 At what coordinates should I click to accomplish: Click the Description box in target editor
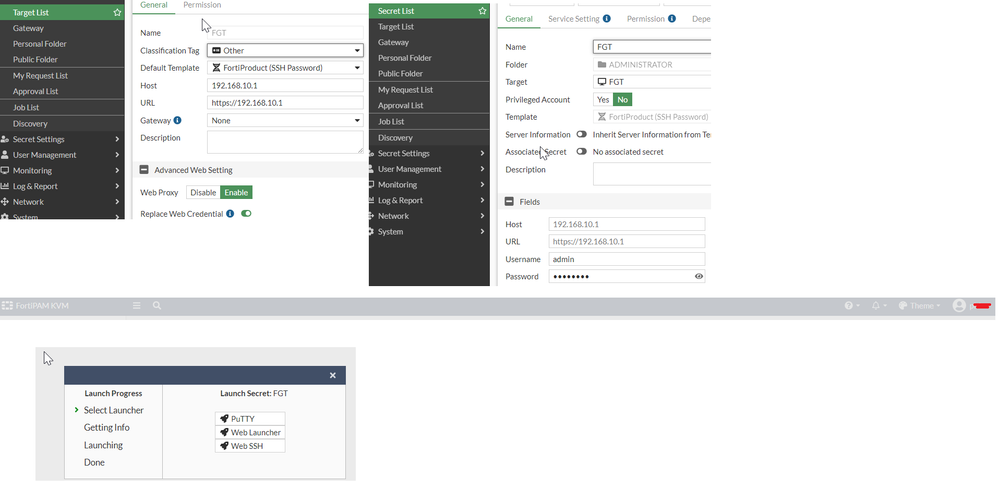coord(285,142)
